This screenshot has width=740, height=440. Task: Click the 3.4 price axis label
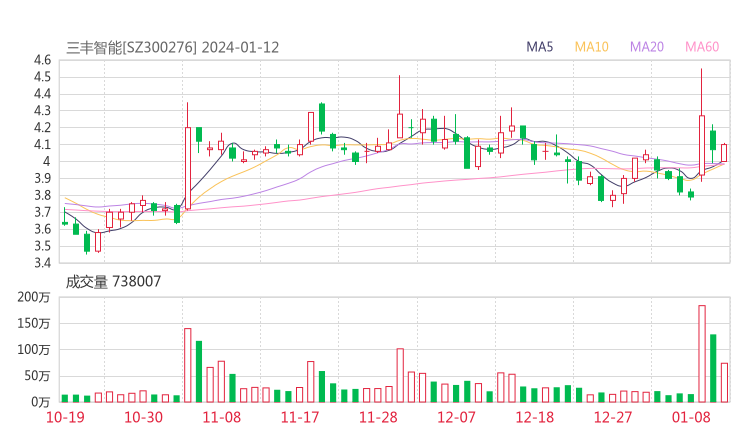[x=42, y=262]
